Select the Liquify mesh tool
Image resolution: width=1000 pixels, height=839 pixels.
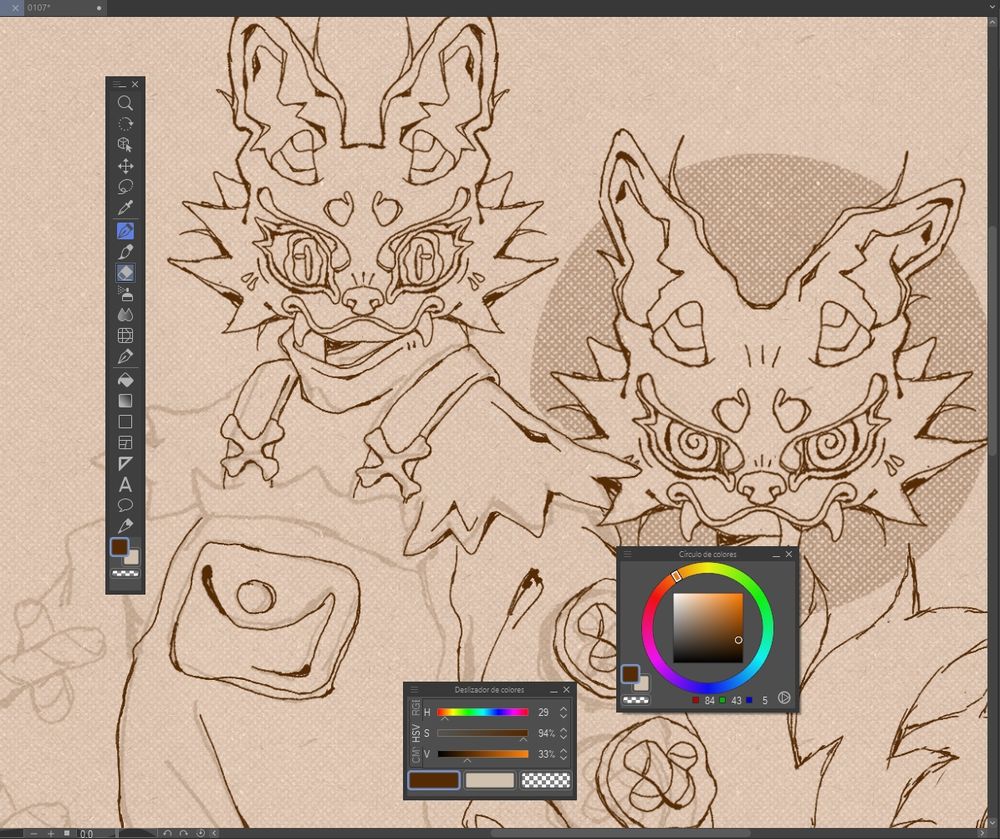(125, 336)
